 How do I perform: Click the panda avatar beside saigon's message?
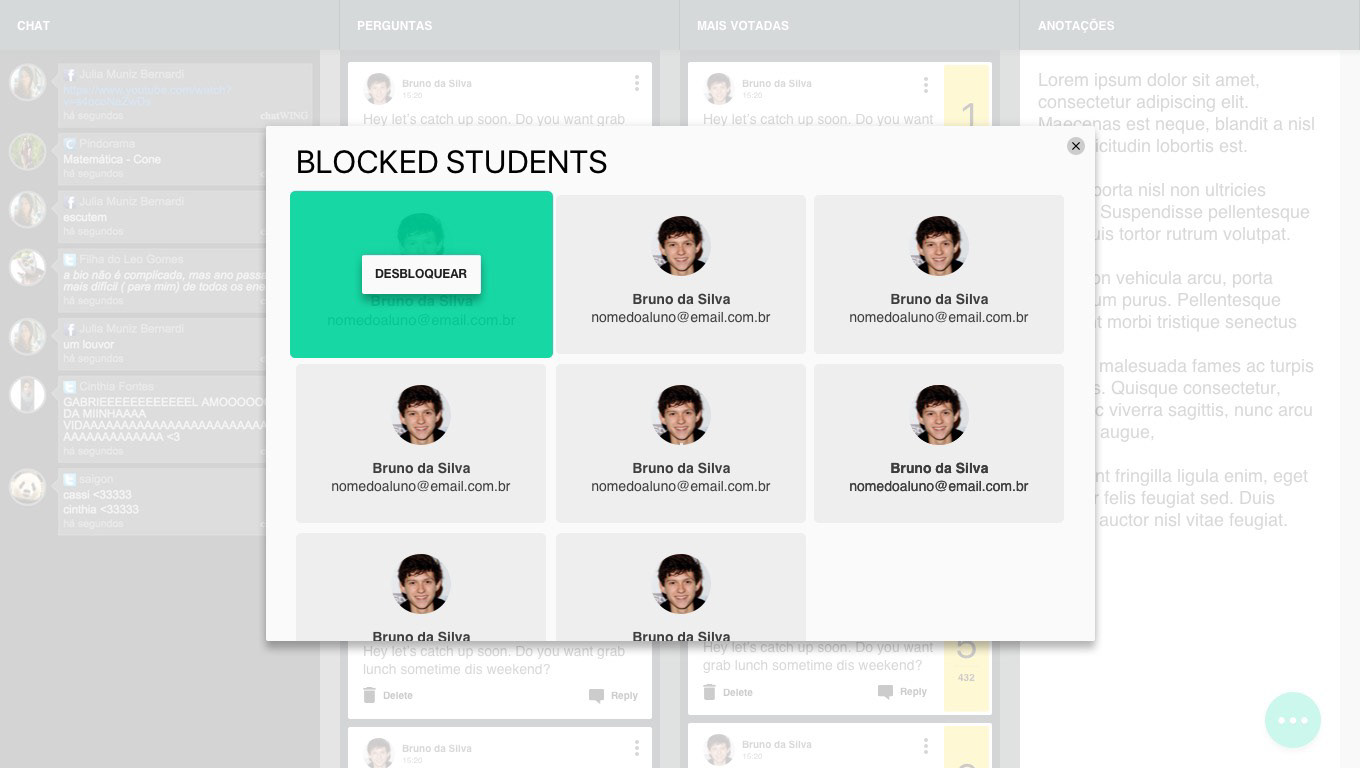pyautogui.click(x=27, y=487)
